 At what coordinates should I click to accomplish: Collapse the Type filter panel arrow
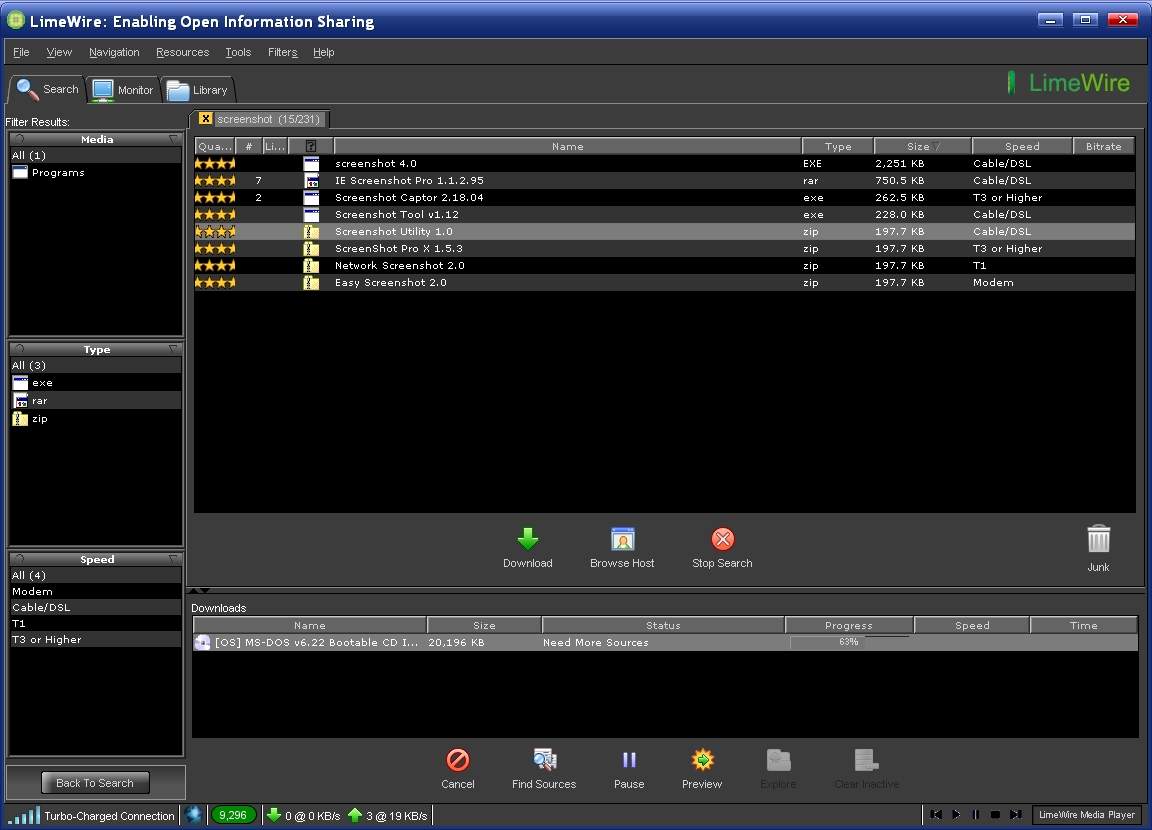click(173, 349)
